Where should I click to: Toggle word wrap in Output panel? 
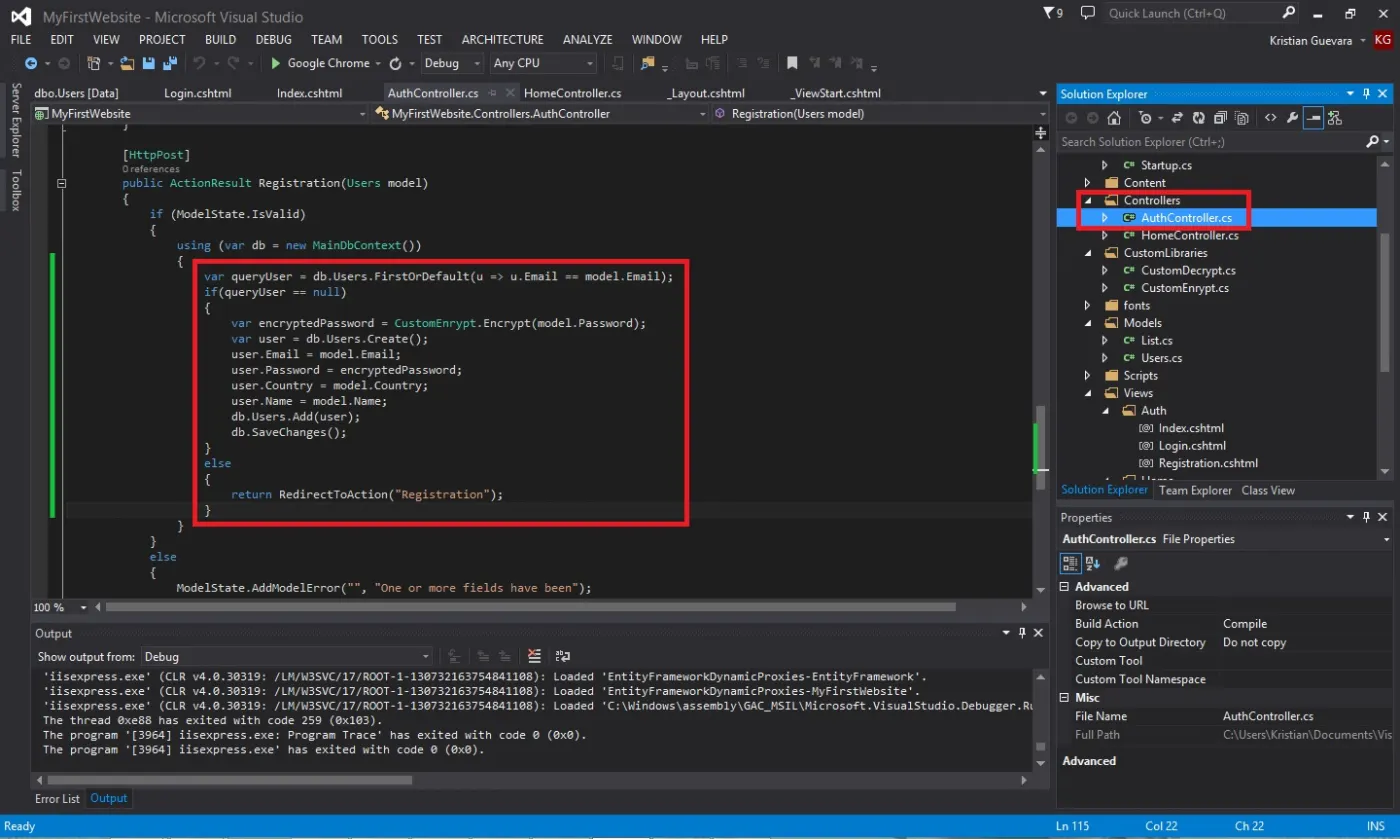563,656
